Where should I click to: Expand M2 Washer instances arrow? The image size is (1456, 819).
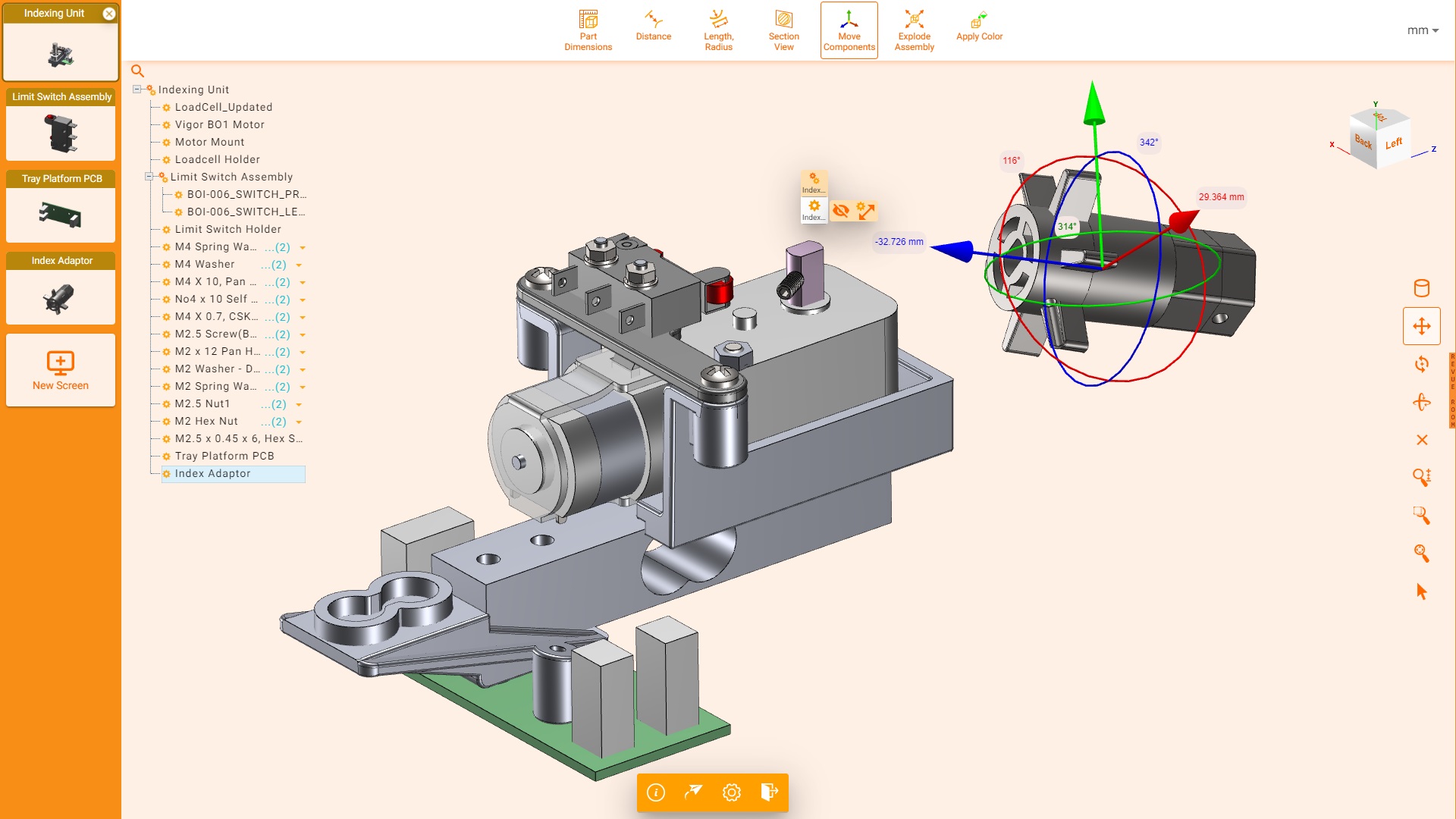(x=303, y=370)
